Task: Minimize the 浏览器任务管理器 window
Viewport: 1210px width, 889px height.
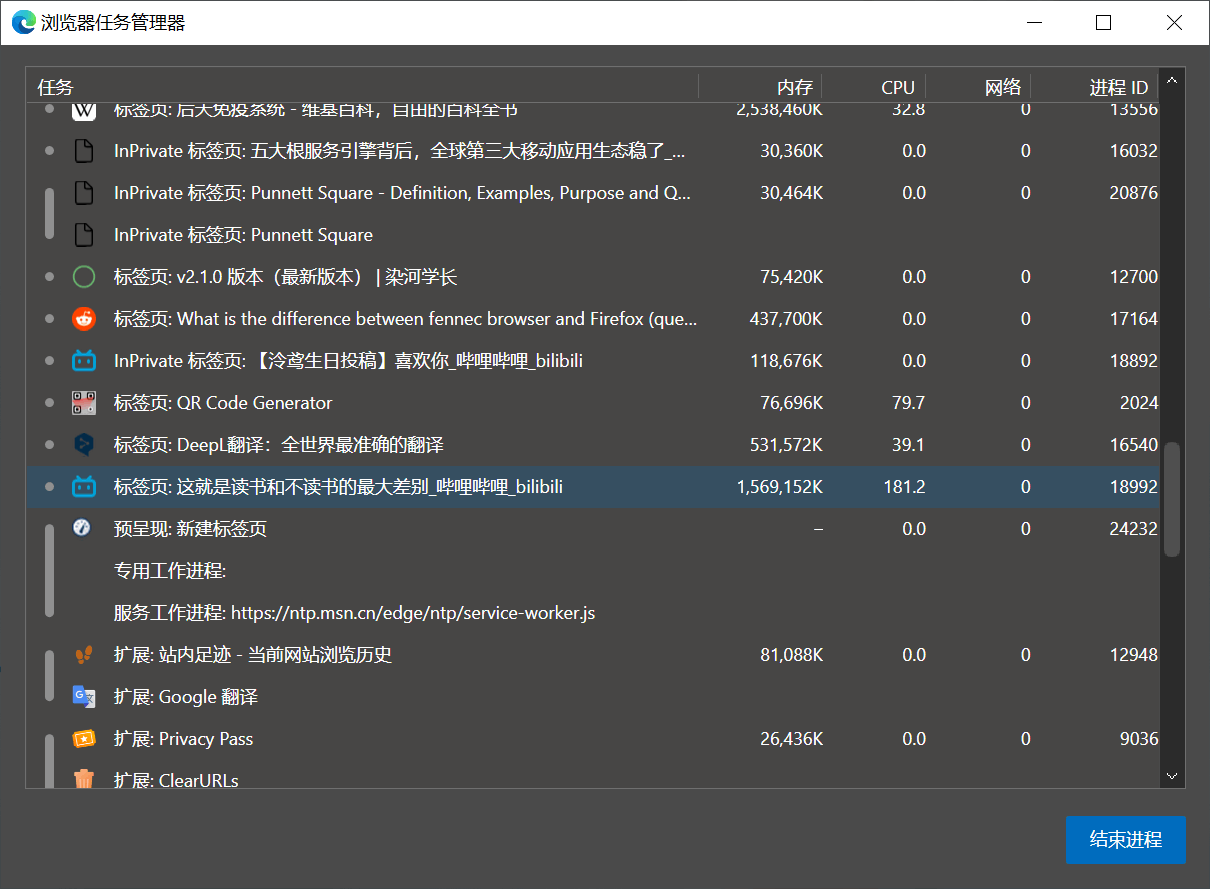Action: pos(1034,22)
